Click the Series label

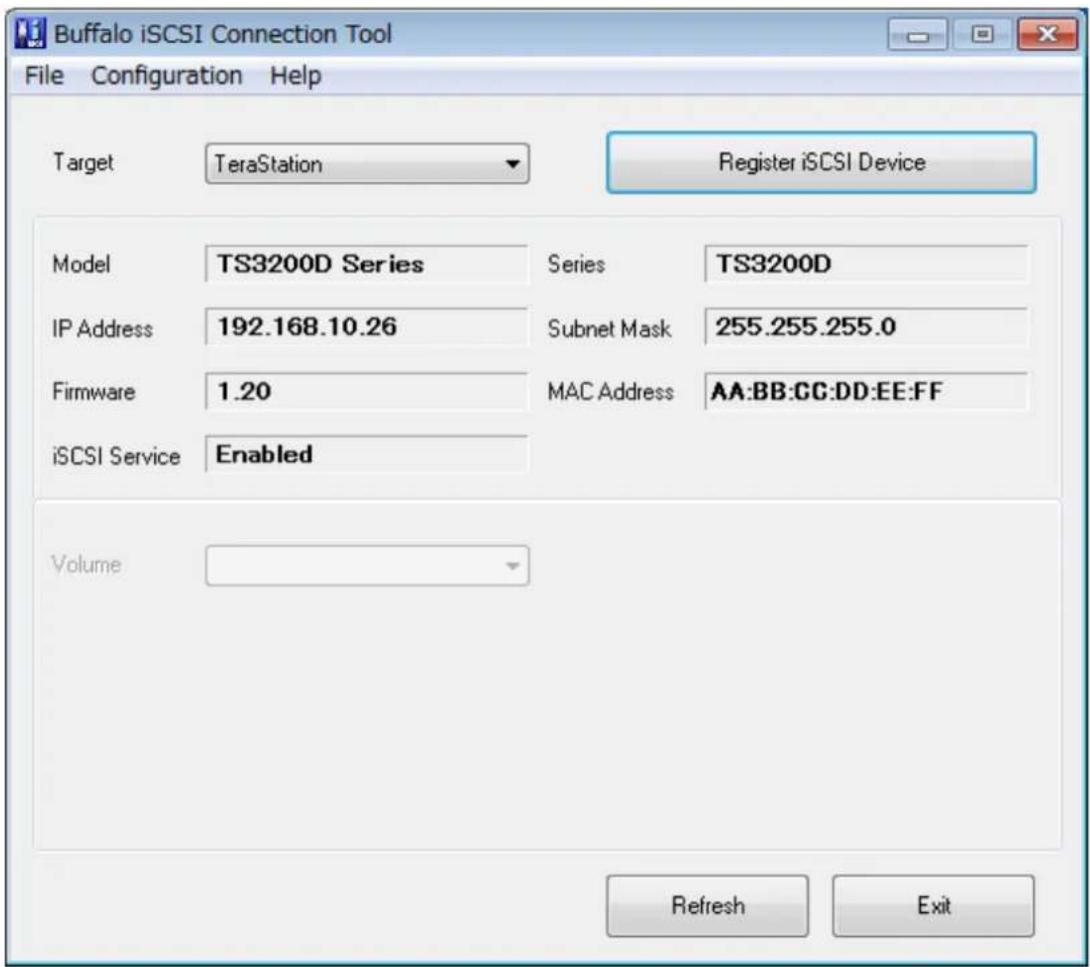click(x=576, y=264)
